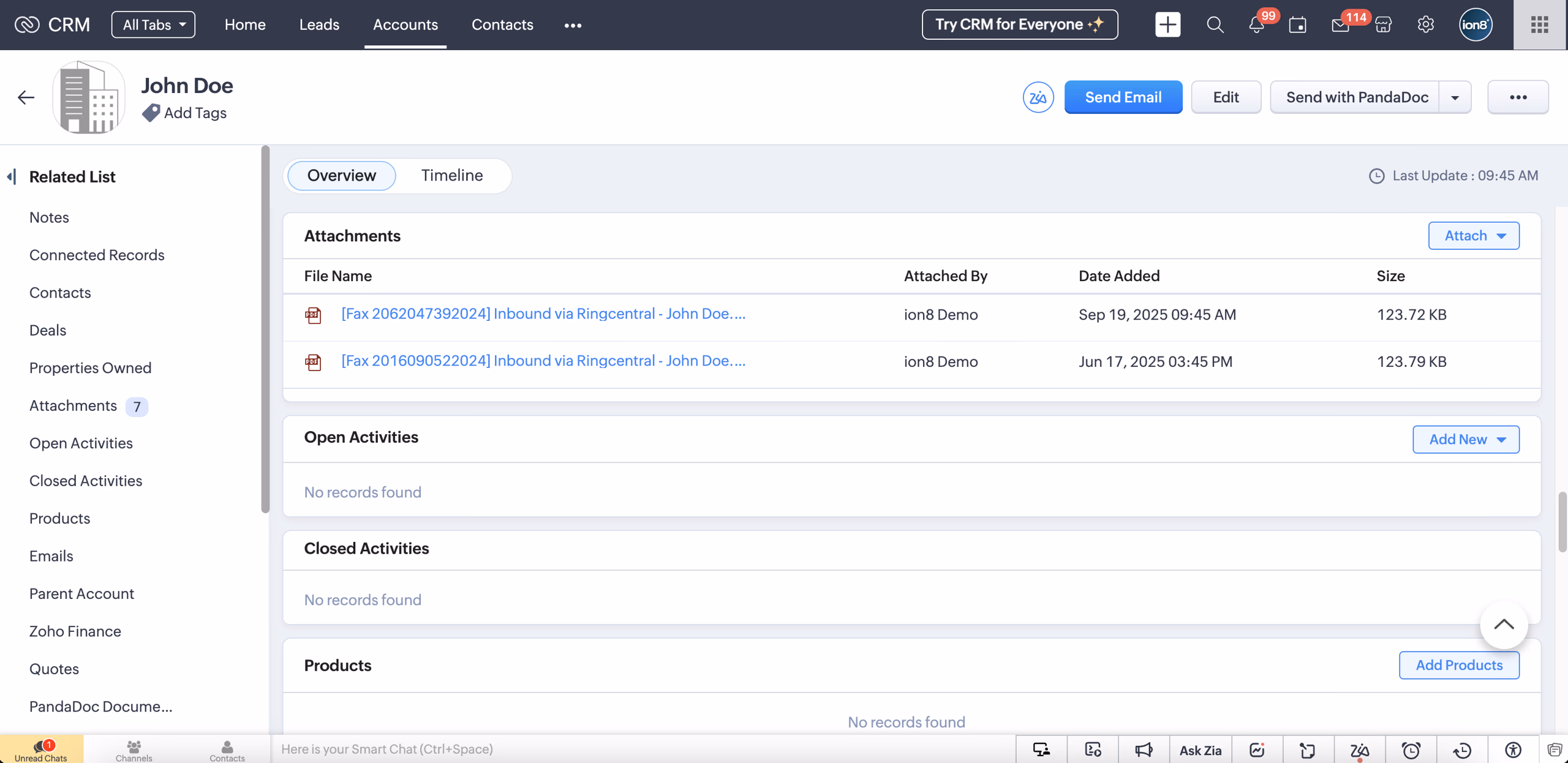Click Add Tags under John Doe
This screenshot has width=1568, height=763.
pos(195,113)
